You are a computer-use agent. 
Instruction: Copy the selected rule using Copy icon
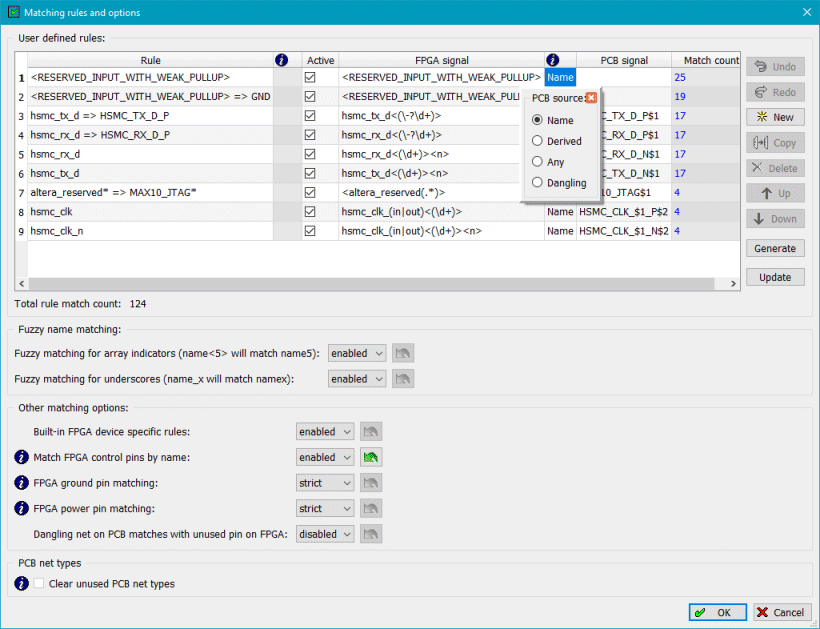775,142
